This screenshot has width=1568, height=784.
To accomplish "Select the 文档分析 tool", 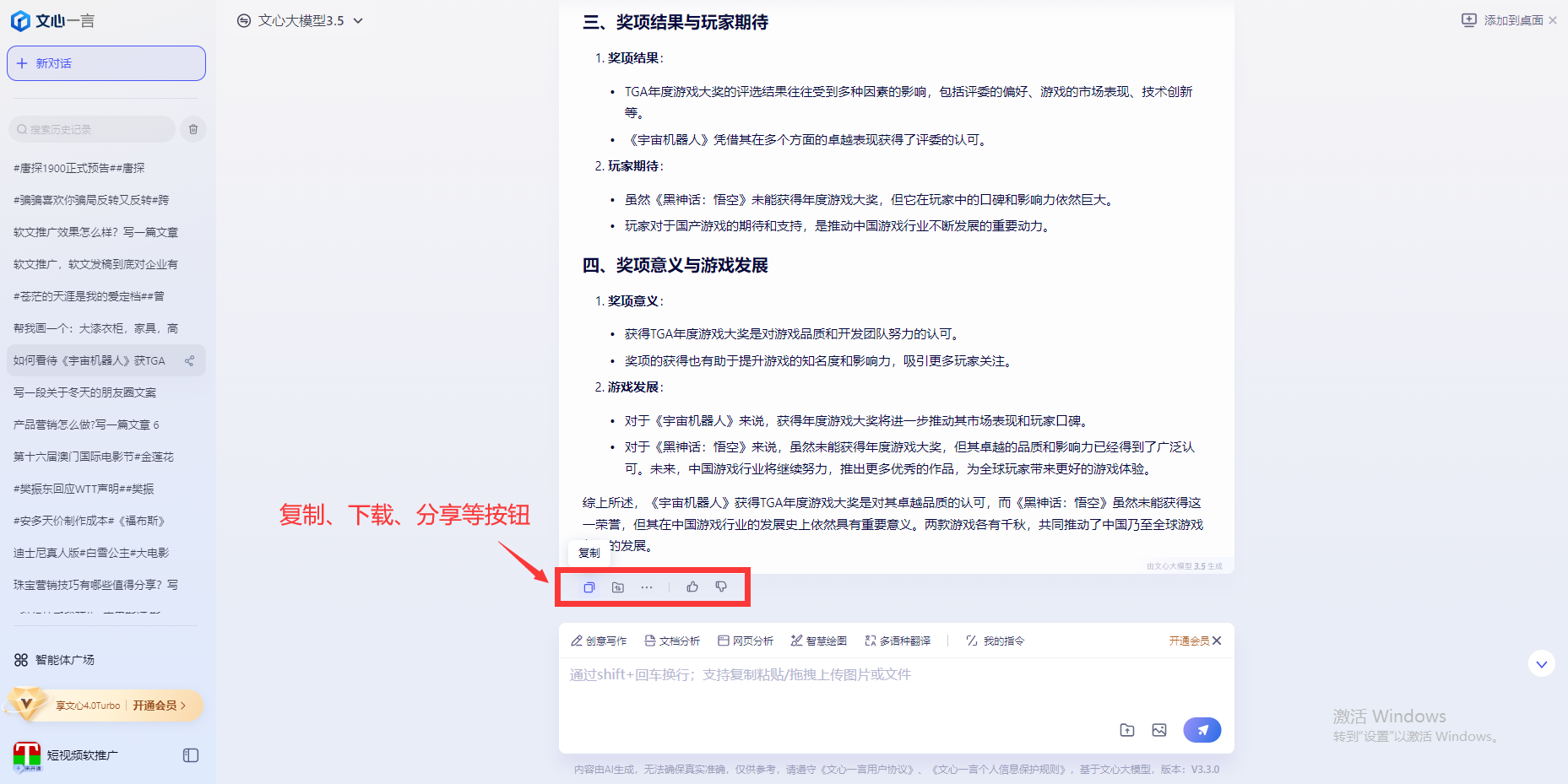I will [672, 641].
